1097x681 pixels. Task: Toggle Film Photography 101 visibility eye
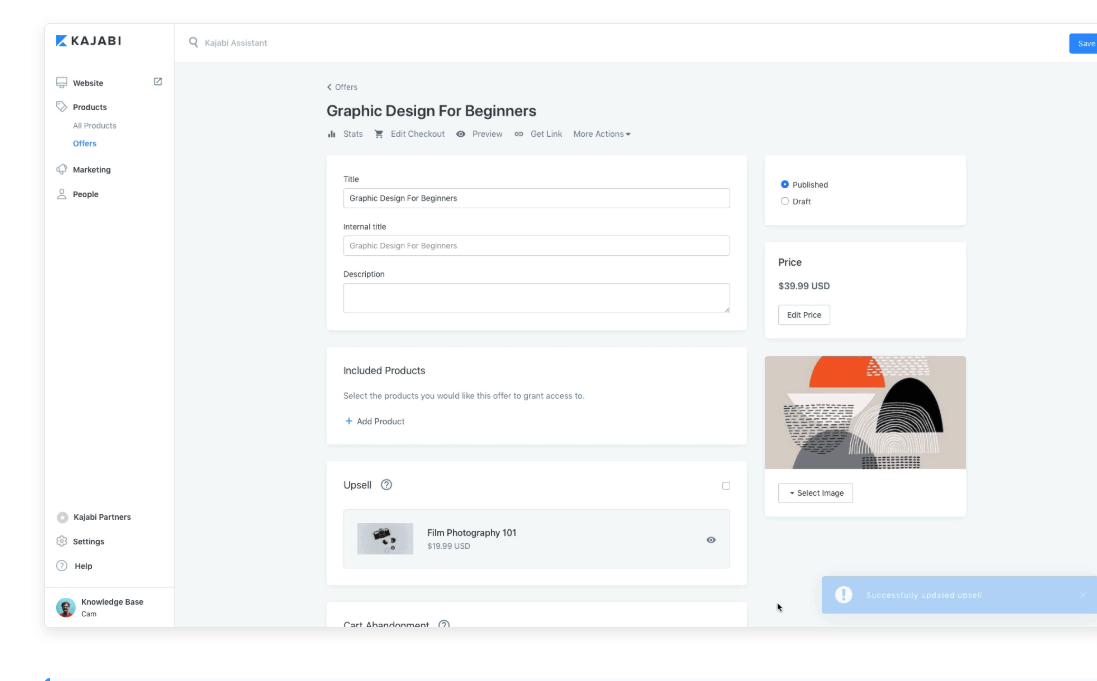click(x=711, y=540)
